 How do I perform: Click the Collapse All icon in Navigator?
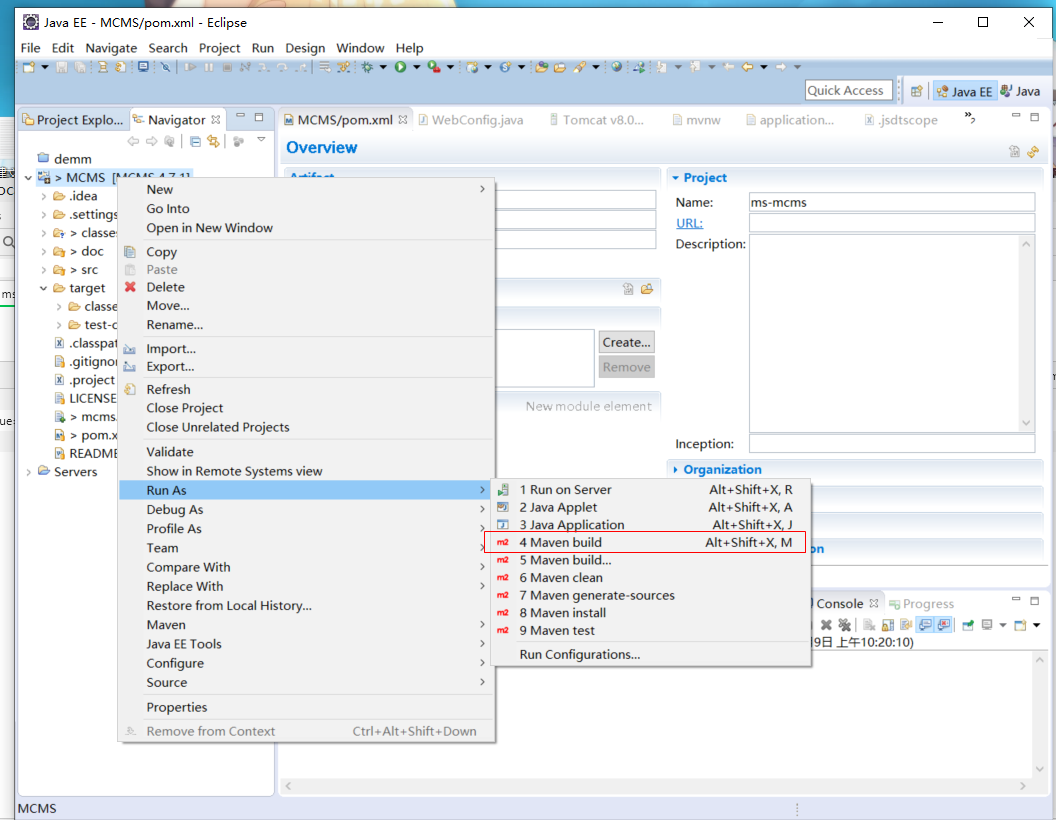pyautogui.click(x=195, y=141)
